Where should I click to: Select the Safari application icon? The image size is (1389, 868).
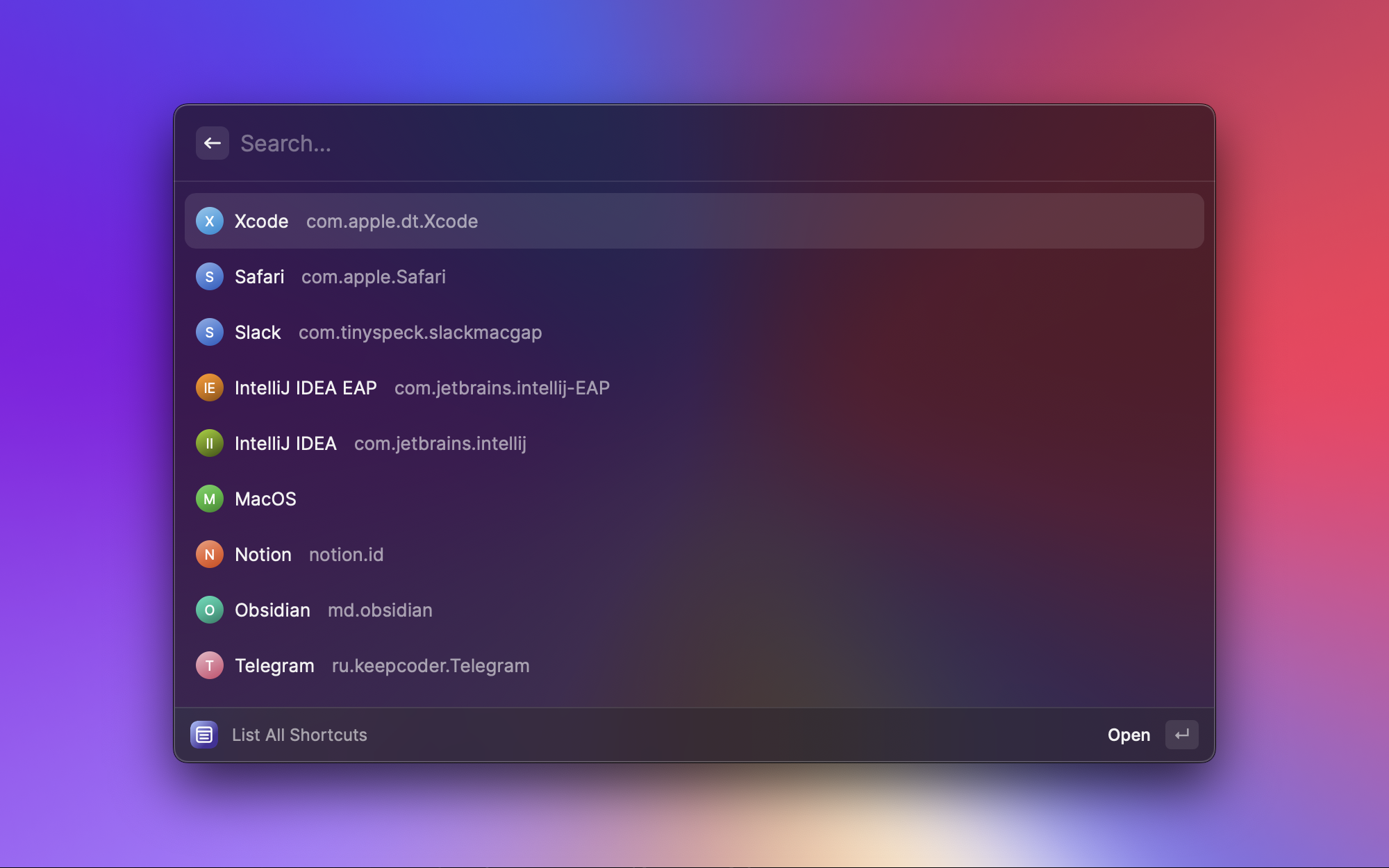(x=209, y=275)
